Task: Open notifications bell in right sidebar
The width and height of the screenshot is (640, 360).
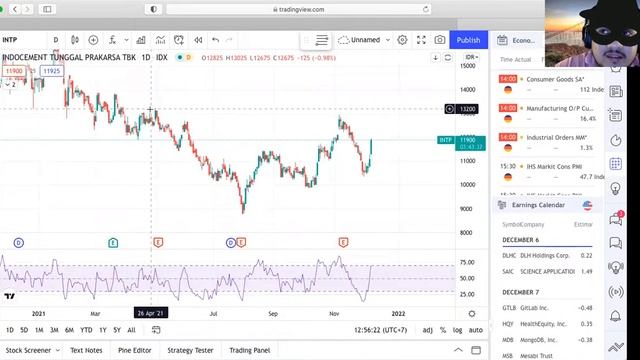Action: pyautogui.click(x=616, y=316)
